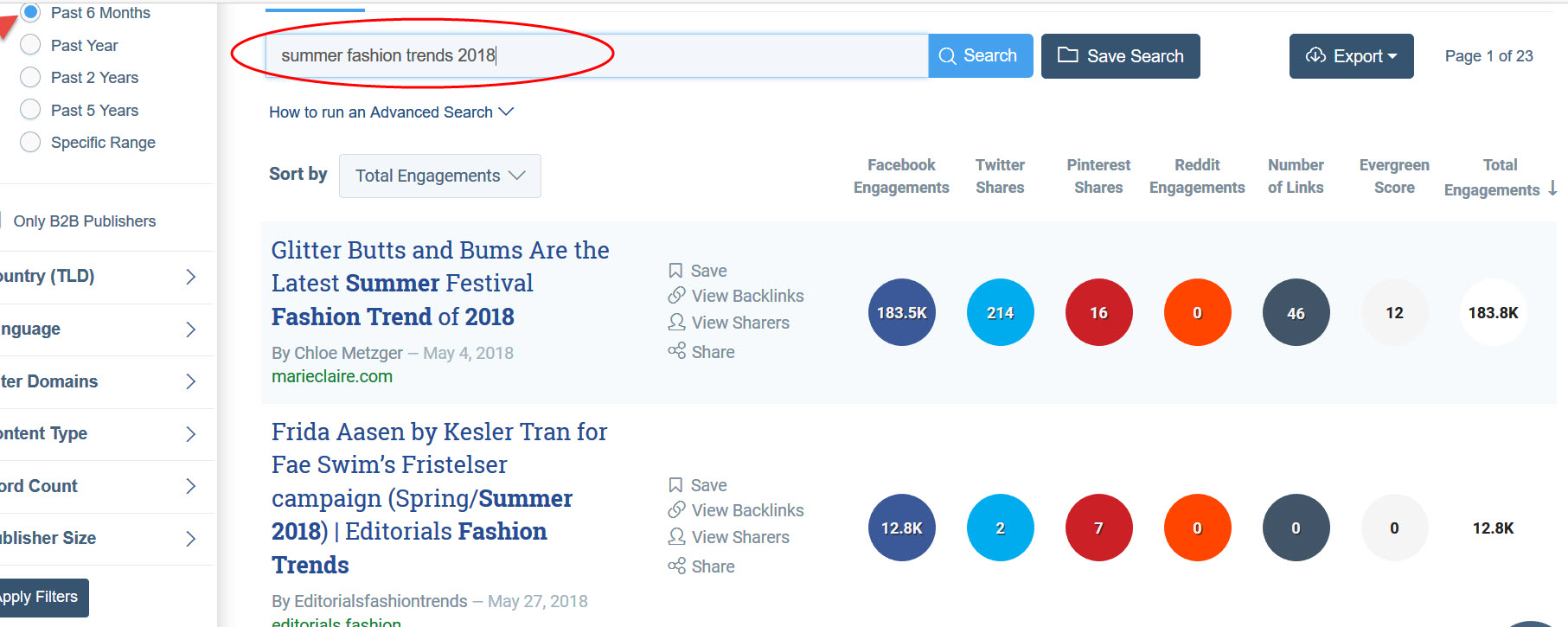
Task: Expand How to run an Advanced Search
Action: click(x=391, y=112)
